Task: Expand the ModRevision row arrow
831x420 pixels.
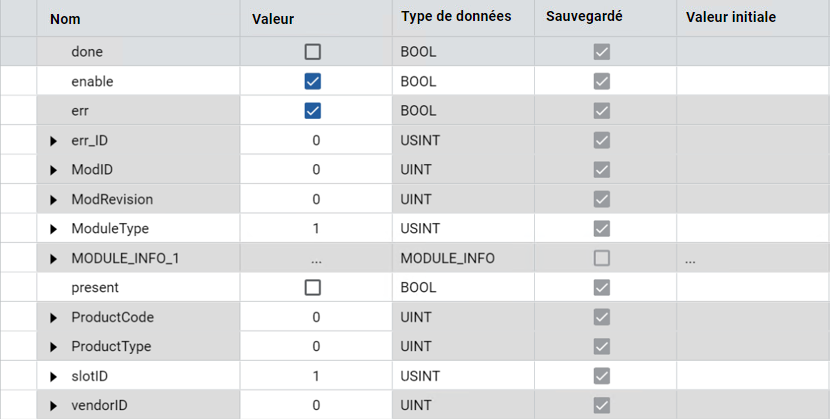Action: [53, 200]
